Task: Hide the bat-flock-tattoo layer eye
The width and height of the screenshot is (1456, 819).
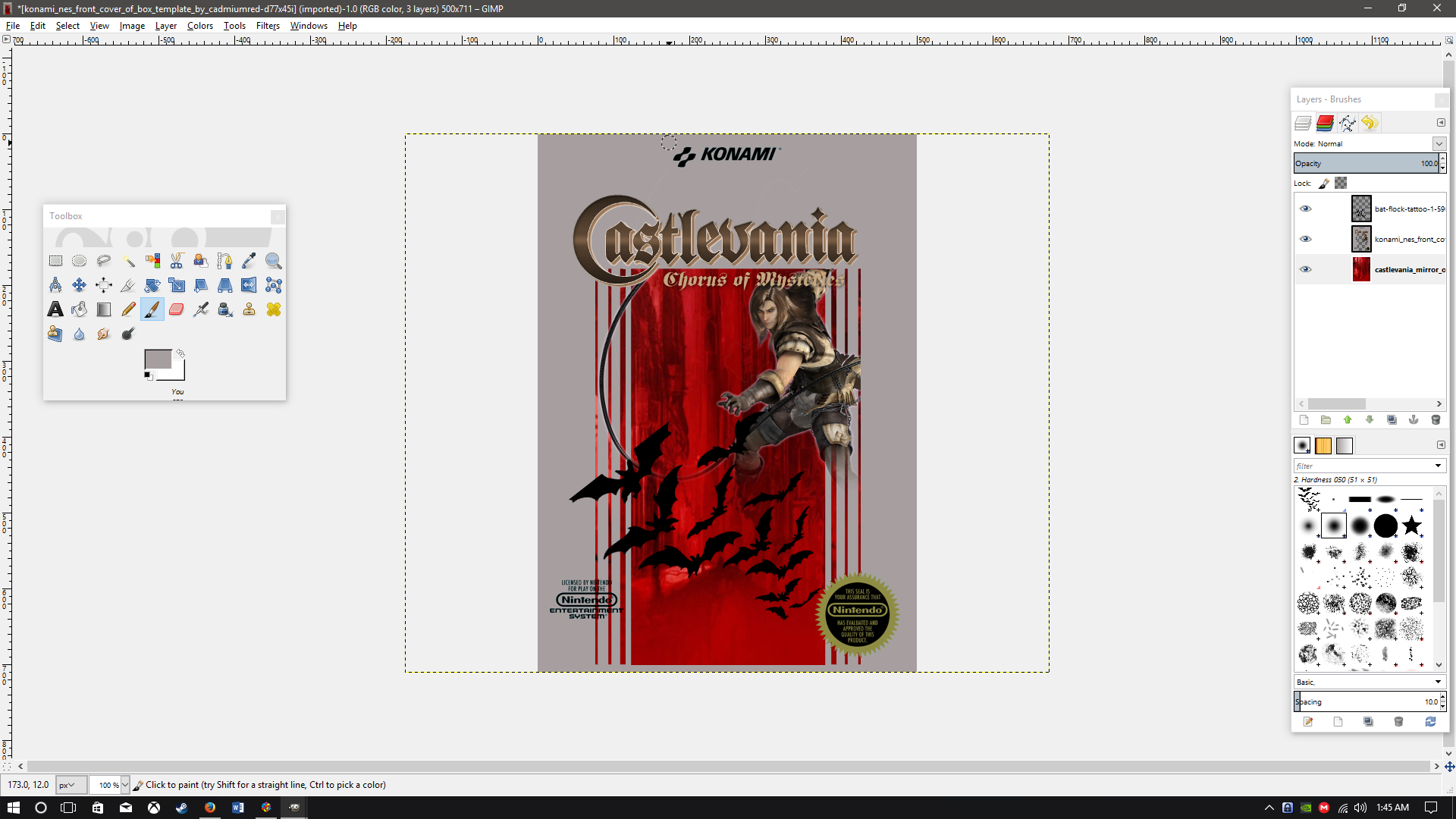Action: tap(1305, 209)
